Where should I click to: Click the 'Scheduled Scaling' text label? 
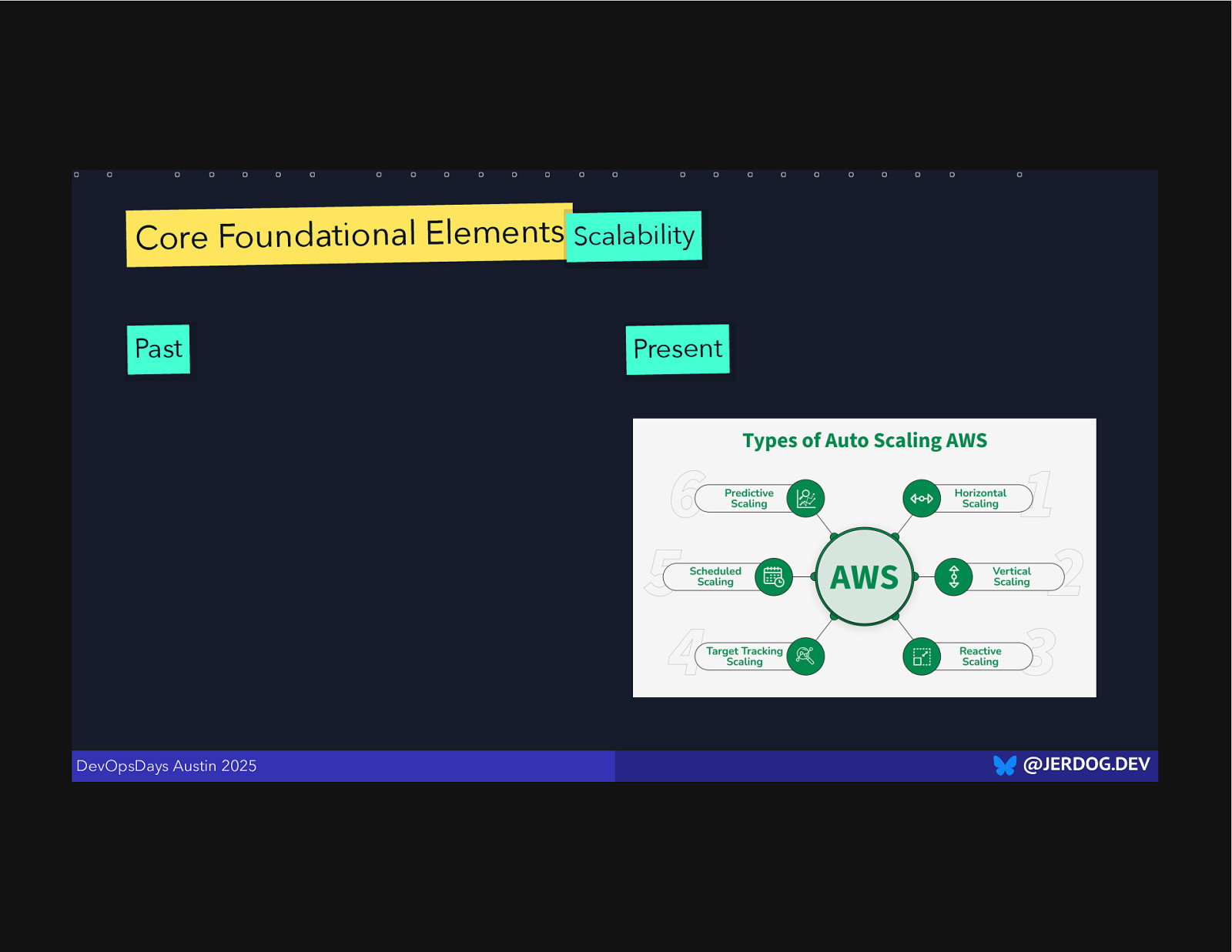(715, 576)
